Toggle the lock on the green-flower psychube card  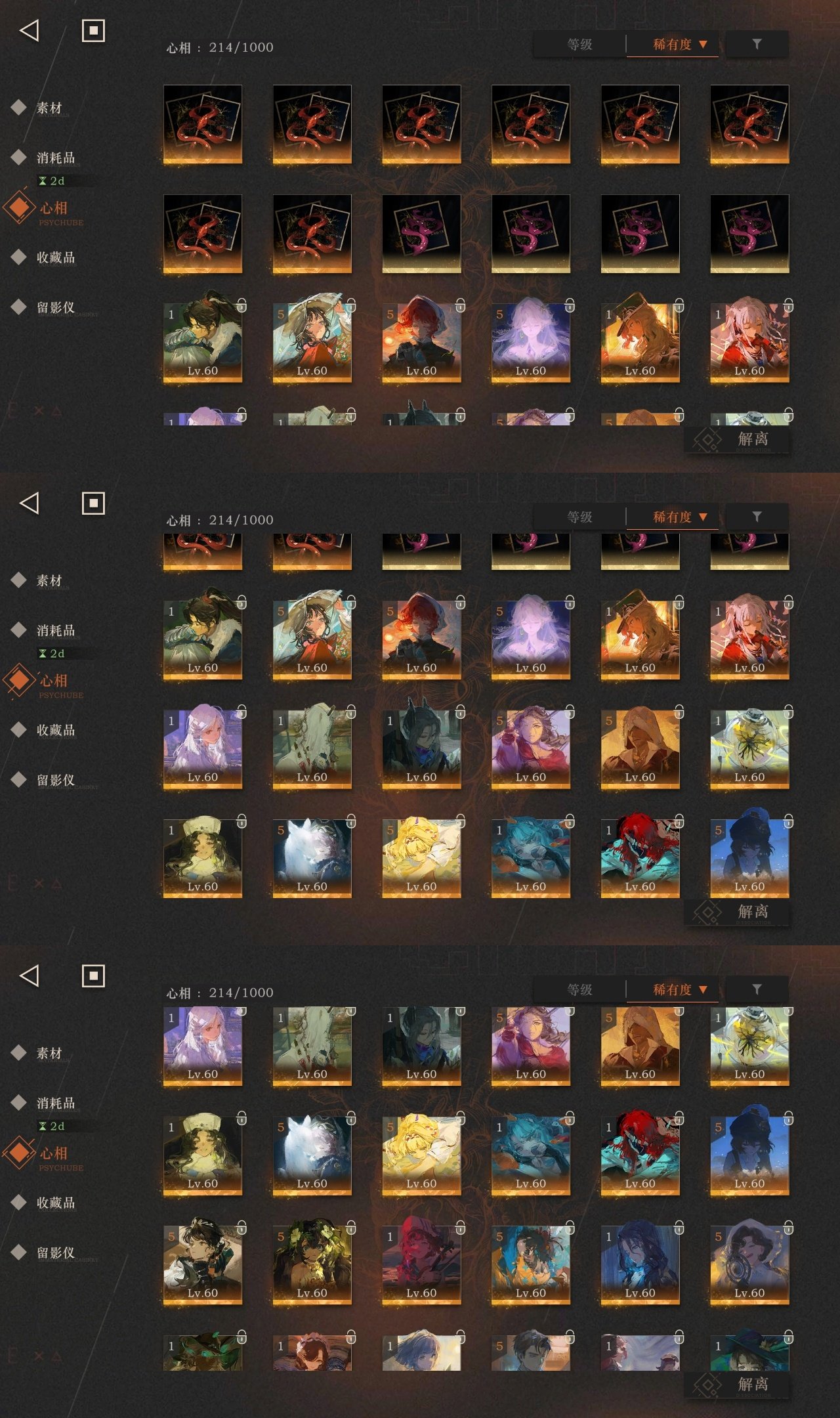pyautogui.click(x=351, y=1226)
